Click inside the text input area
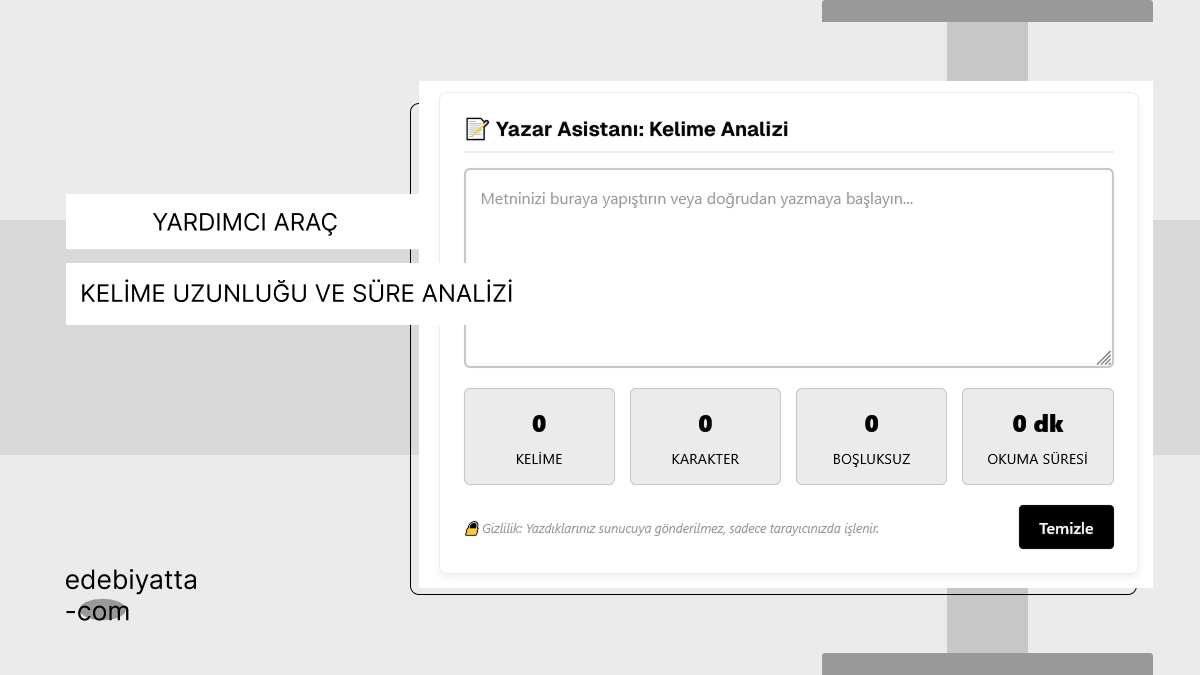This screenshot has height=675, width=1200. 788,267
